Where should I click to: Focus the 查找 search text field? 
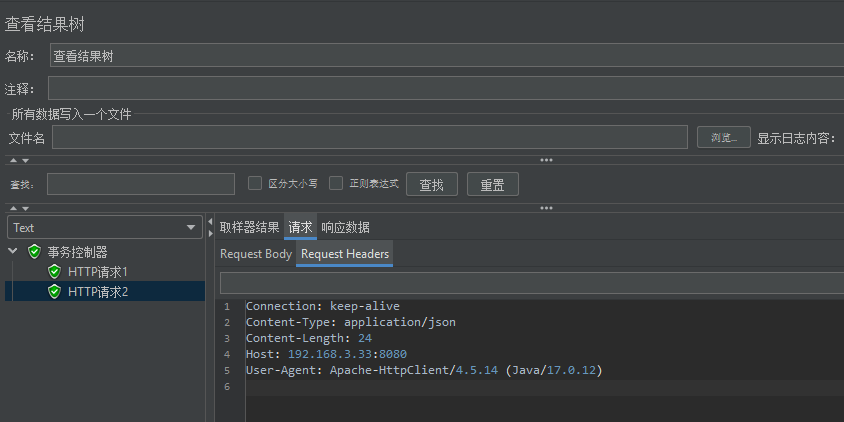tap(141, 184)
